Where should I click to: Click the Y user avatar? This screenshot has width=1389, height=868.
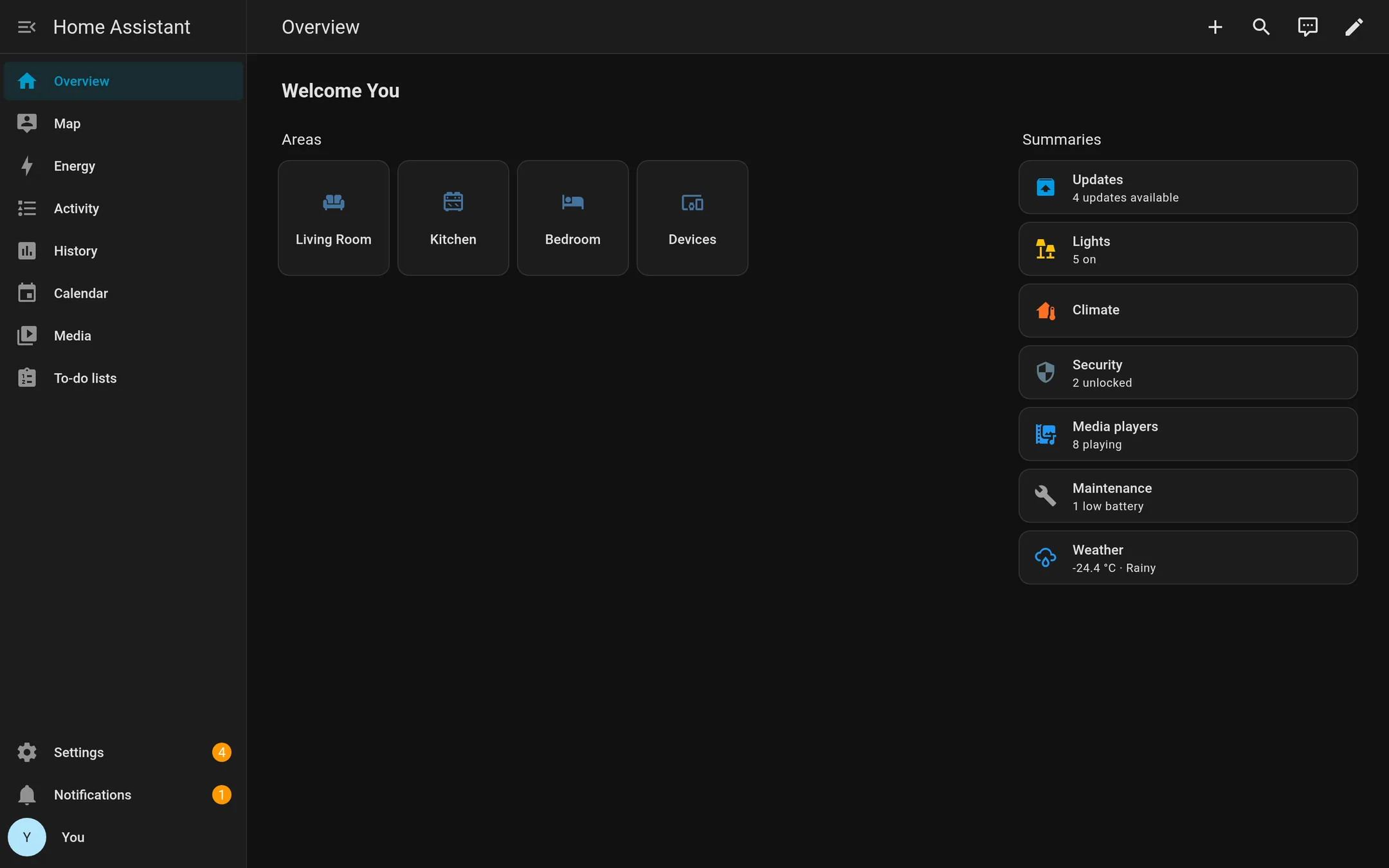pyautogui.click(x=26, y=837)
